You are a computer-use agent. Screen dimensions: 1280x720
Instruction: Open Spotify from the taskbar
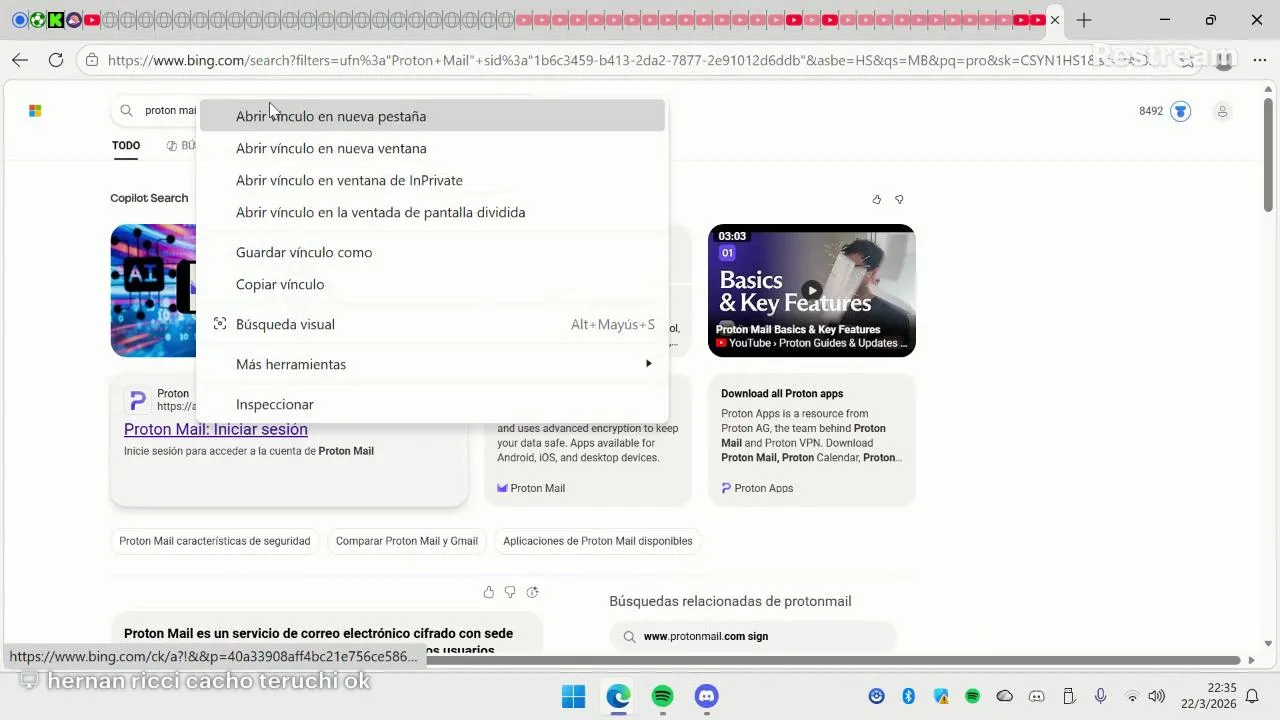(662, 696)
